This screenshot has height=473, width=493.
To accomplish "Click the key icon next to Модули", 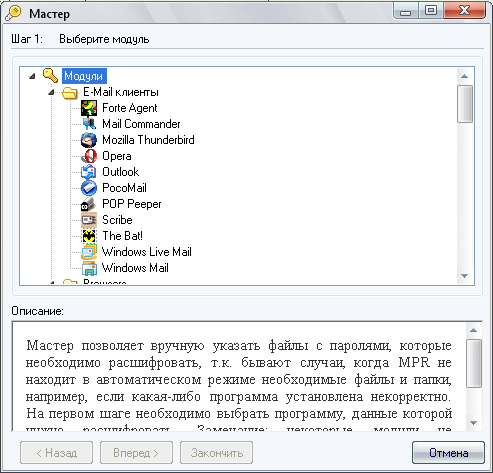I will (51, 76).
